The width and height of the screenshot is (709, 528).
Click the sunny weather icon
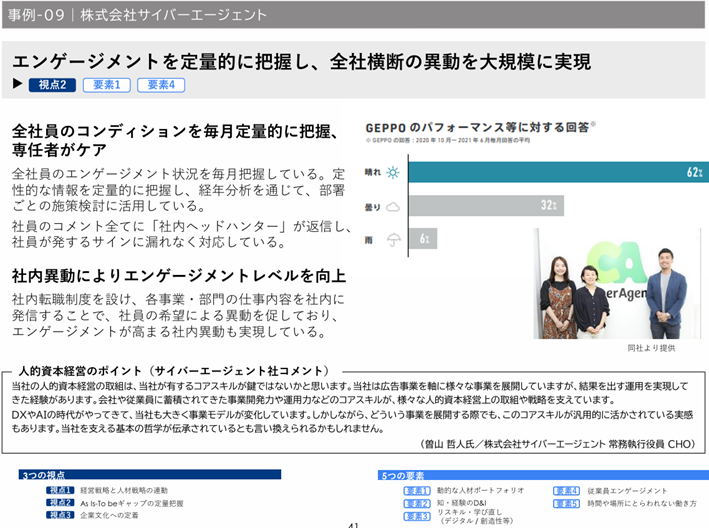pyautogui.click(x=393, y=172)
